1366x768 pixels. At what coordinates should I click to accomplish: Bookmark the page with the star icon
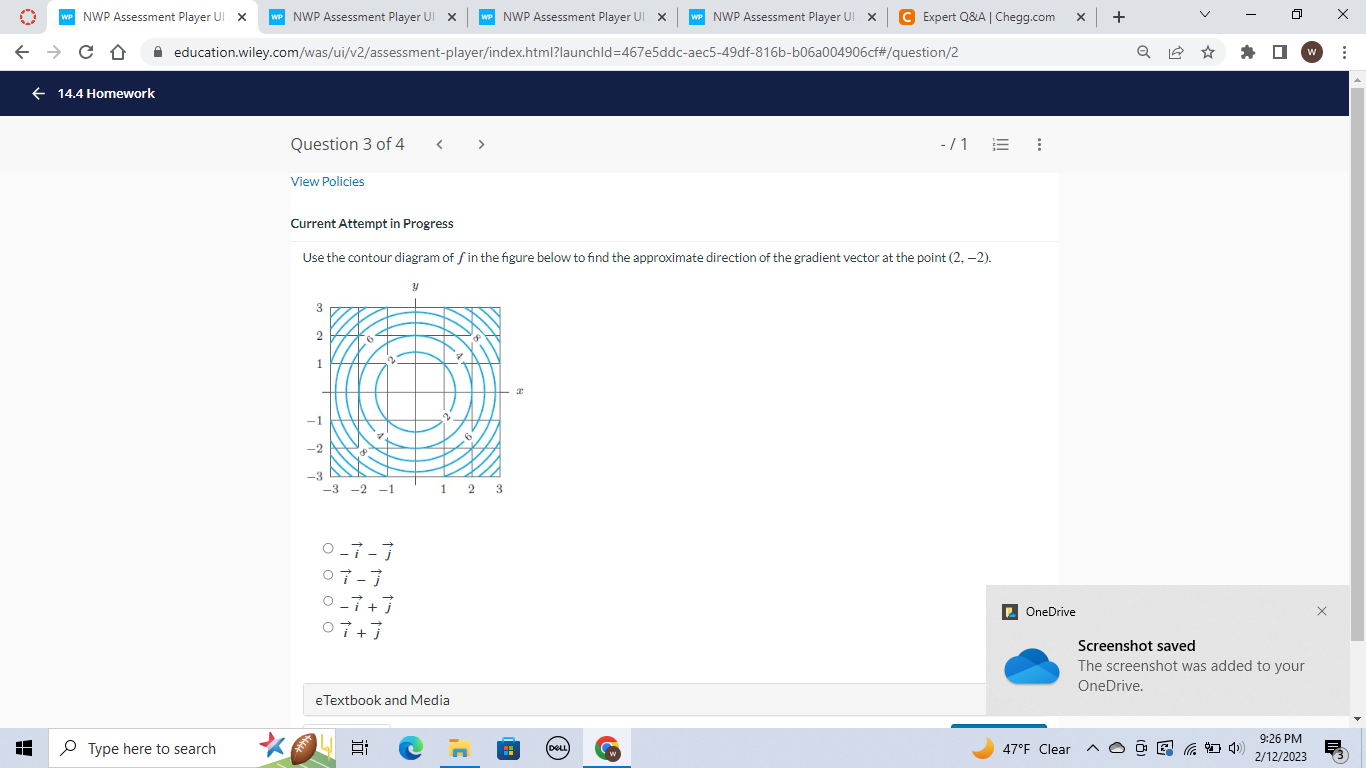tap(1208, 52)
